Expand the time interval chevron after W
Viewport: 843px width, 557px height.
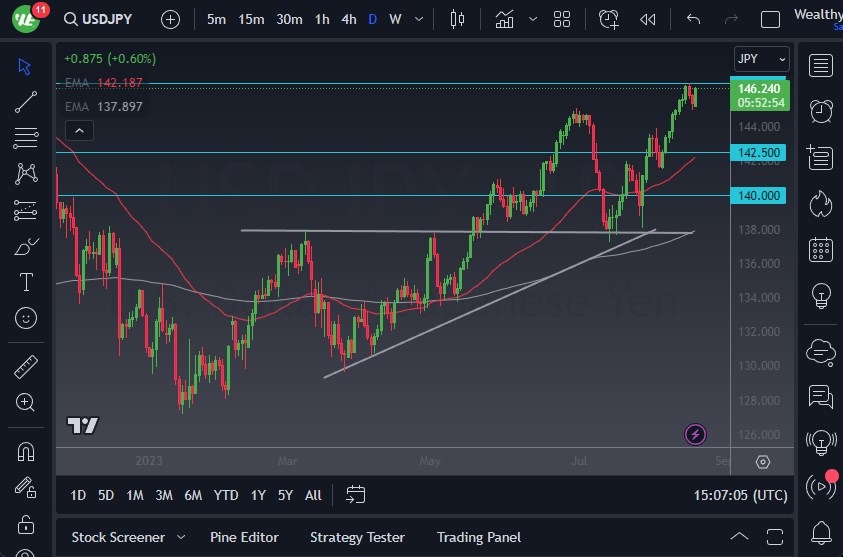tap(420, 19)
